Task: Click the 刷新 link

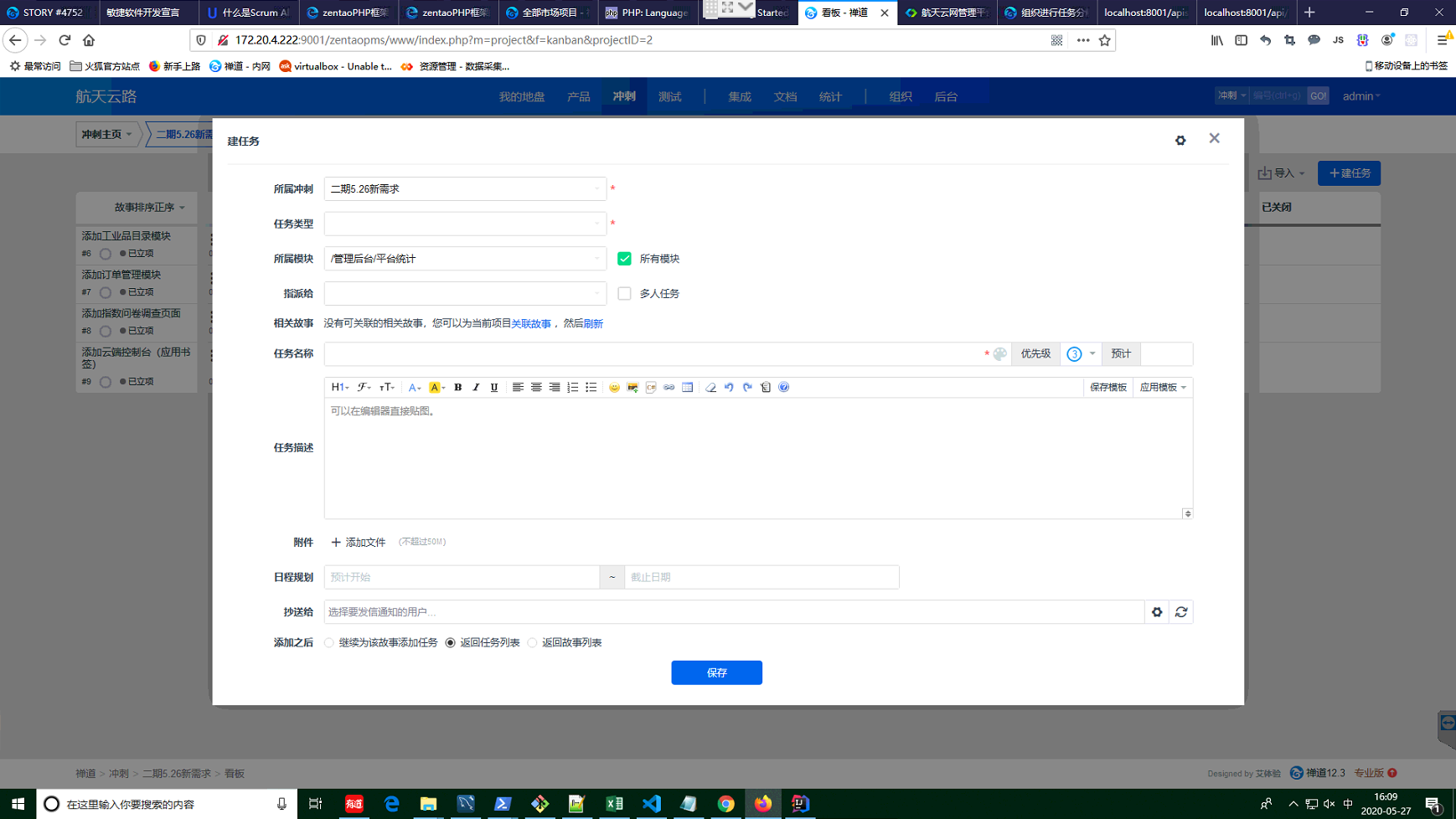Action: (x=593, y=323)
